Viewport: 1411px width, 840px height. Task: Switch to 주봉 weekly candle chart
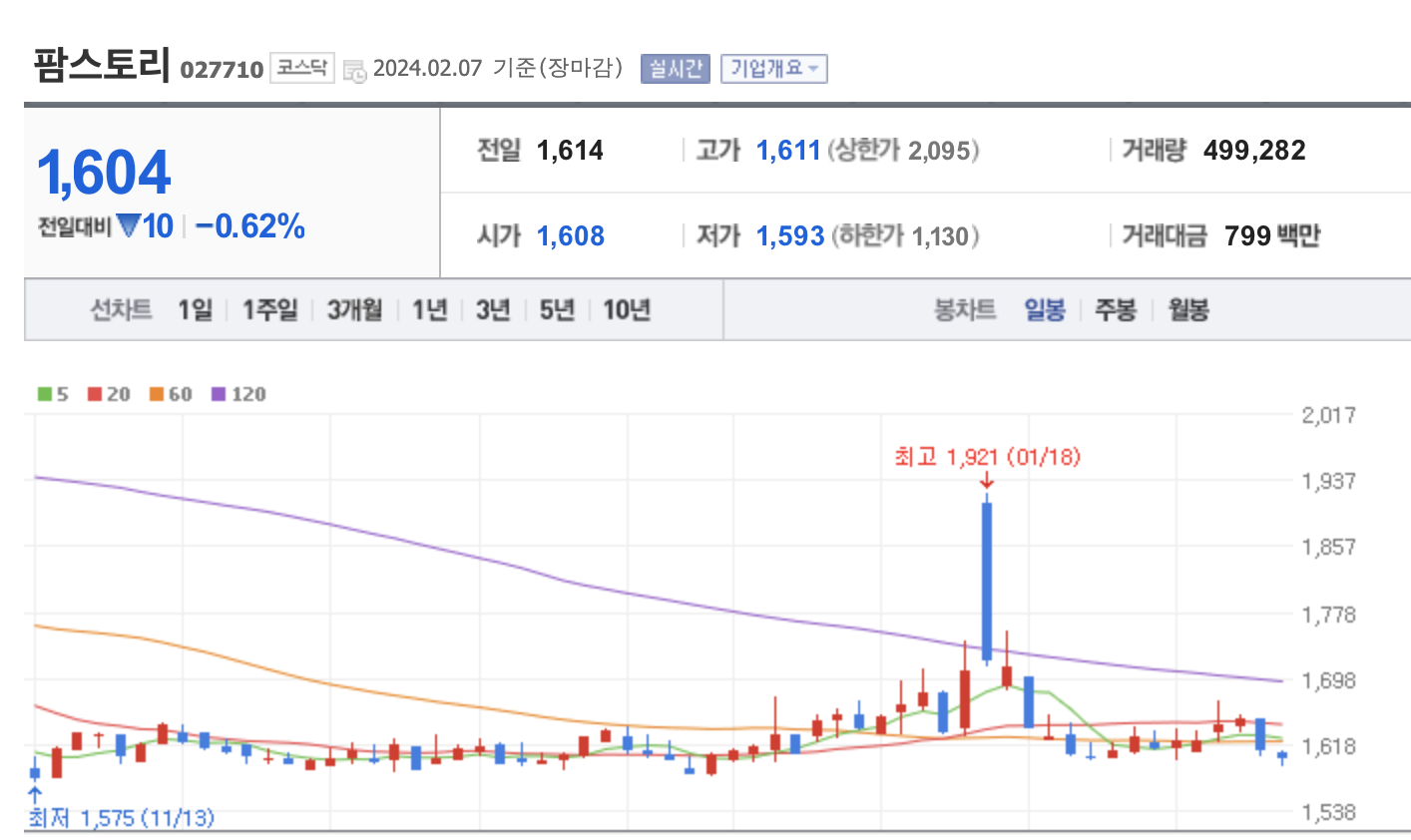tap(1116, 310)
